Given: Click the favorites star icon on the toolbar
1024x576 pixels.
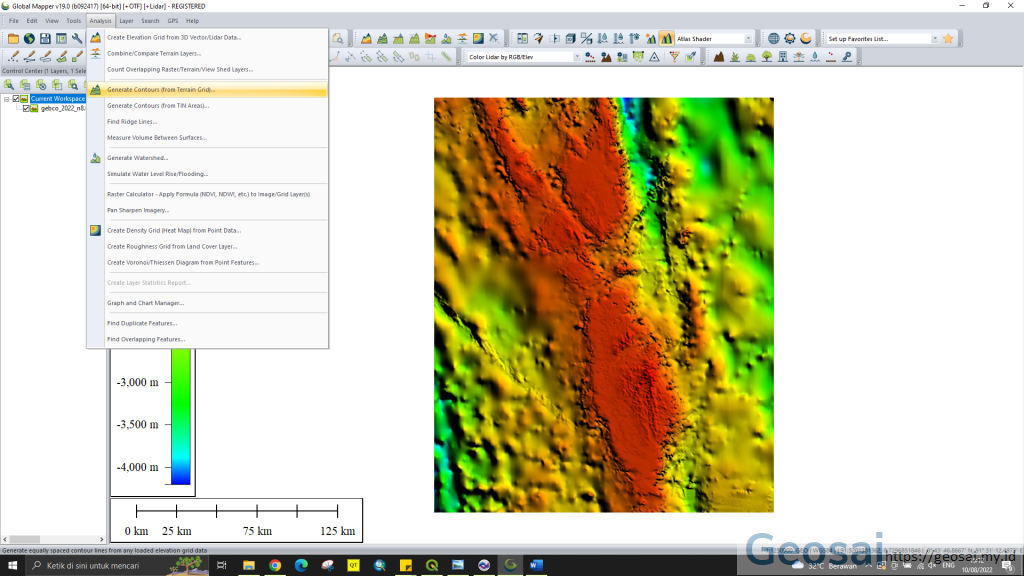Looking at the screenshot, I should pos(948,38).
